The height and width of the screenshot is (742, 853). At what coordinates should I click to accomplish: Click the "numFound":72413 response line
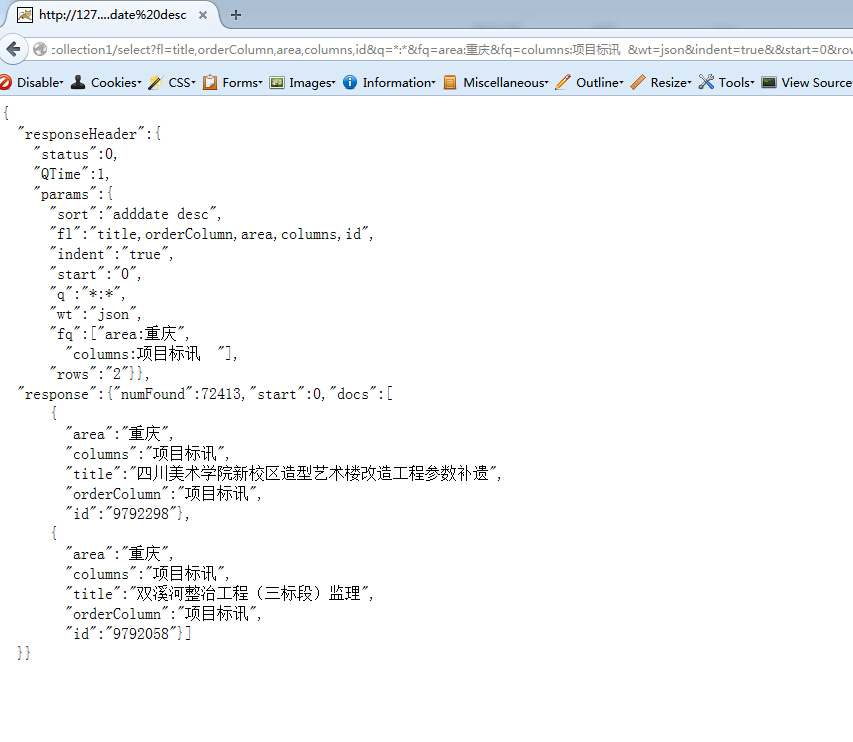click(205, 394)
